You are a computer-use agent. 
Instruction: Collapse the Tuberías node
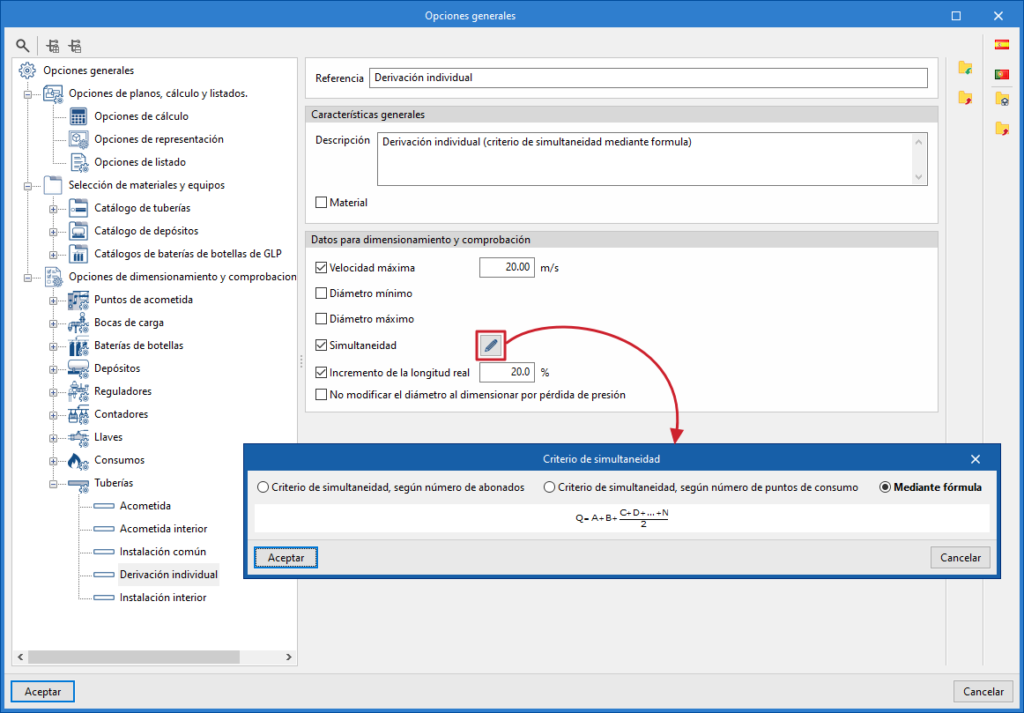click(54, 484)
